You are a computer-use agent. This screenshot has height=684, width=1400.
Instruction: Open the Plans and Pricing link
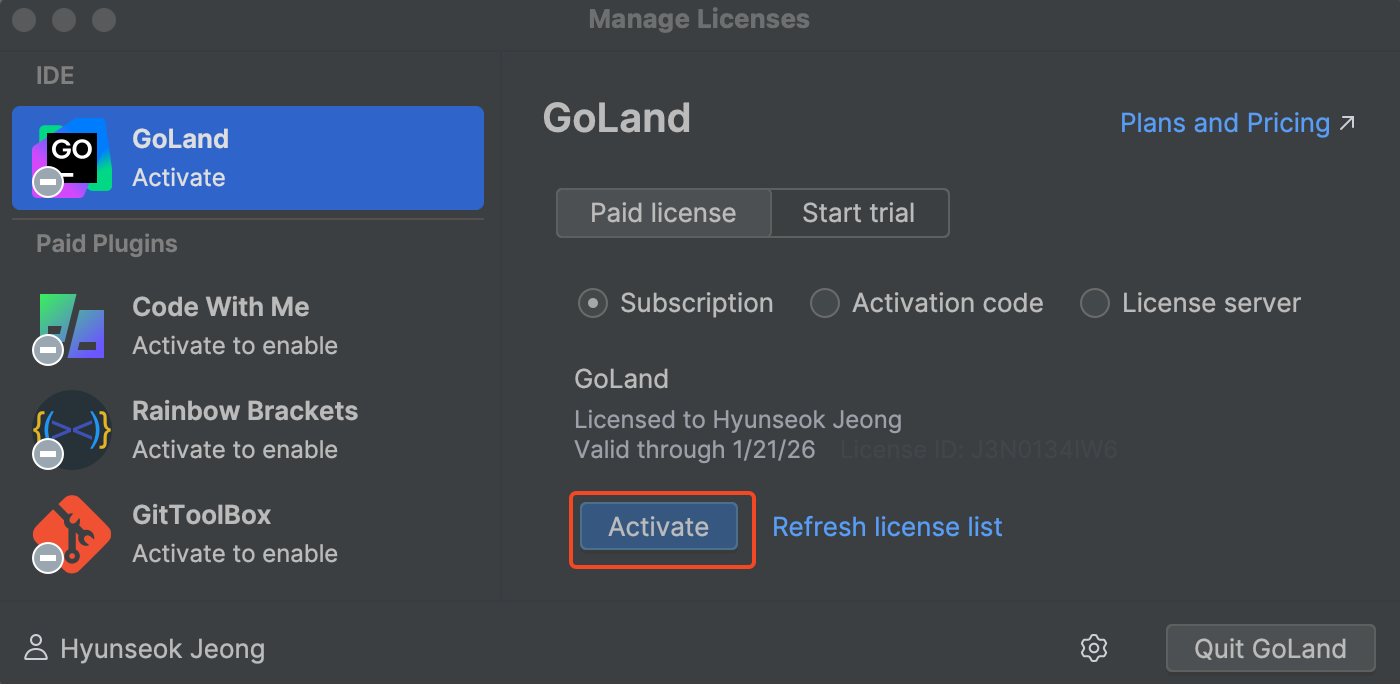click(1238, 123)
